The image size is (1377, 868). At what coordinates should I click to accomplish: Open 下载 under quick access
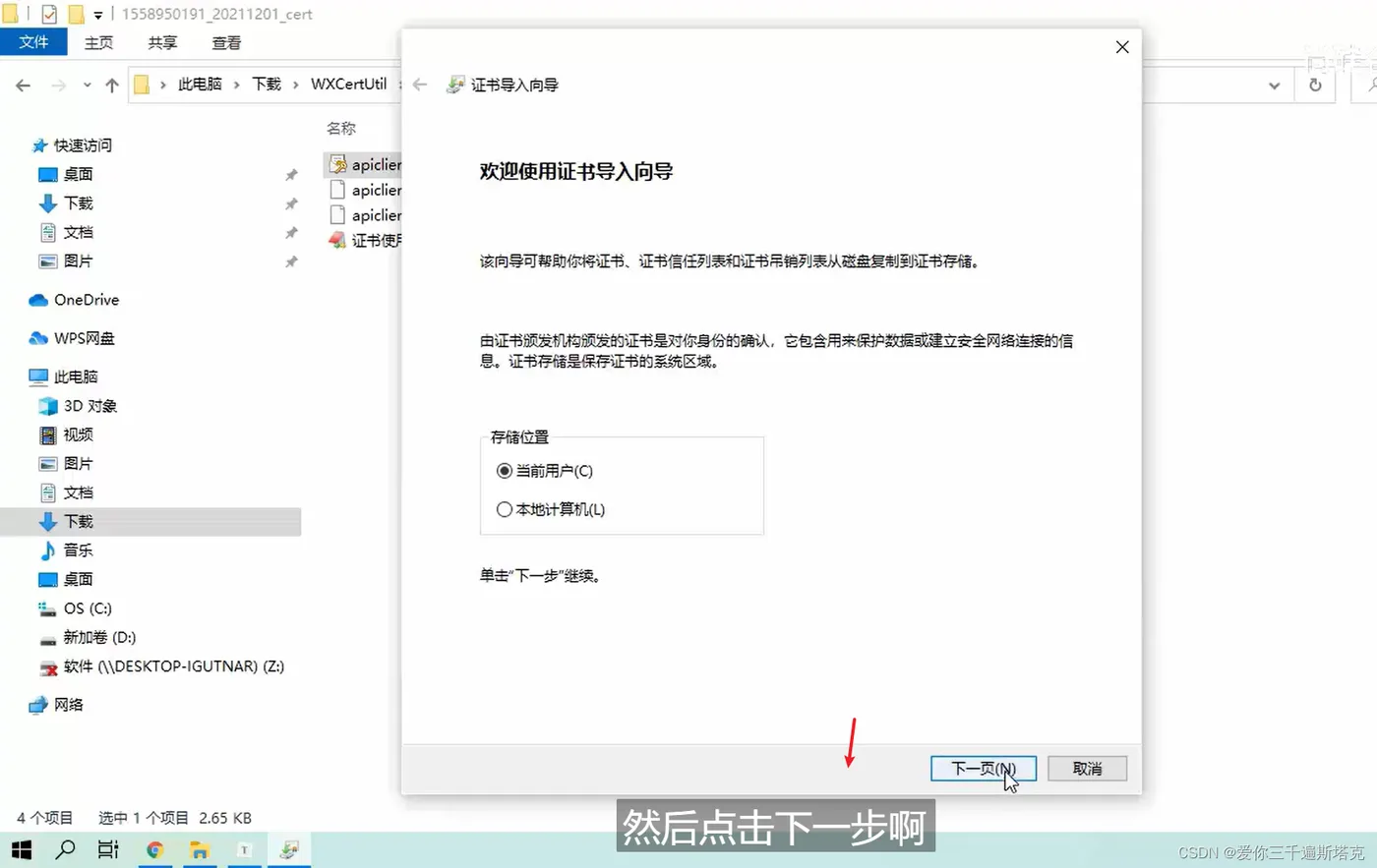coord(78,203)
